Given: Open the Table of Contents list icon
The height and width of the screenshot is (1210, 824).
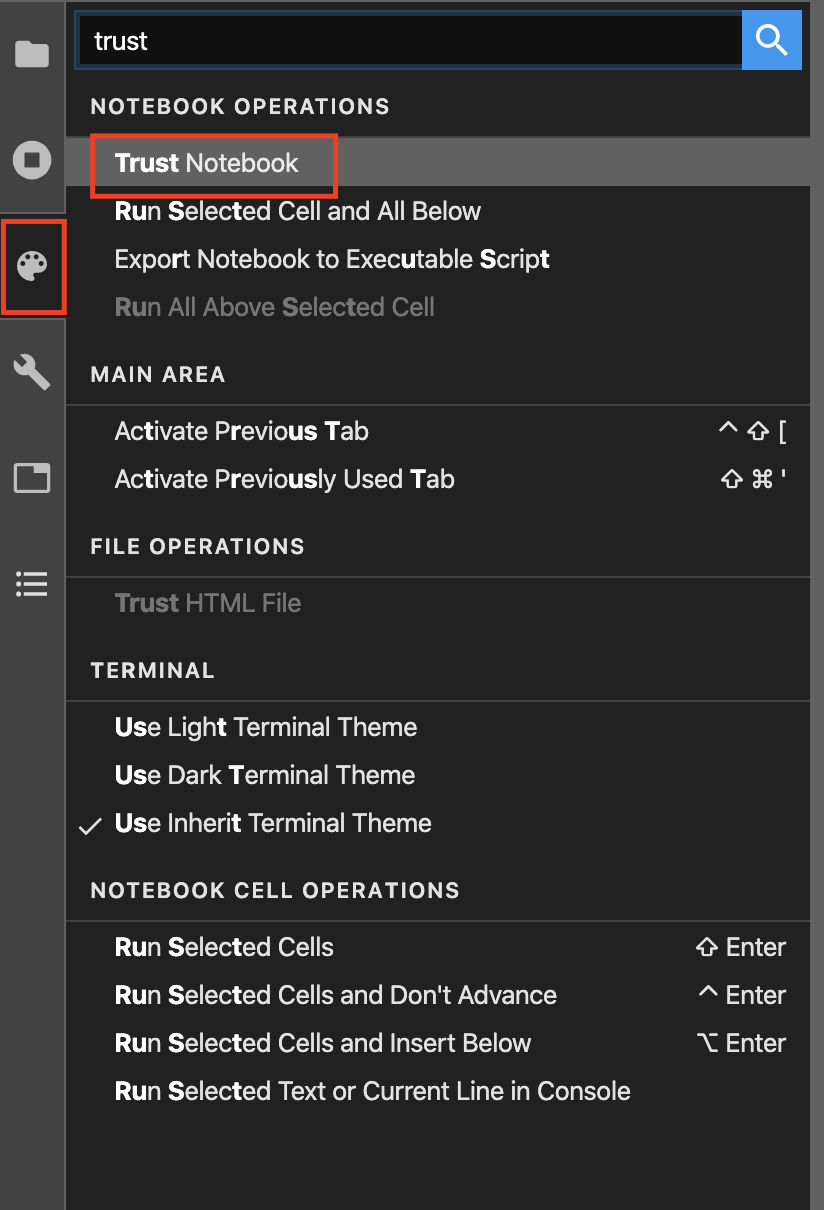Looking at the screenshot, I should (32, 584).
